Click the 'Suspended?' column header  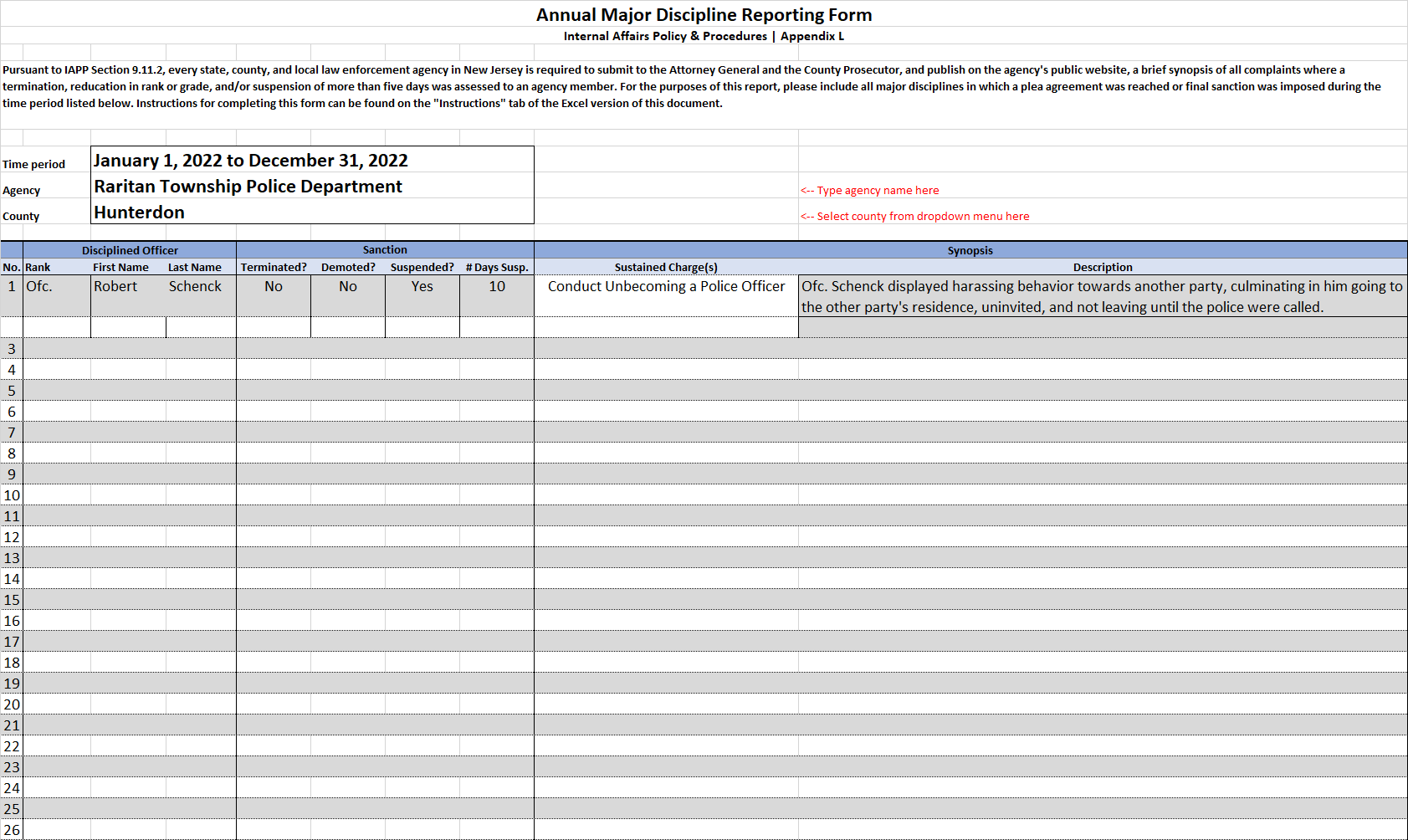(422, 267)
